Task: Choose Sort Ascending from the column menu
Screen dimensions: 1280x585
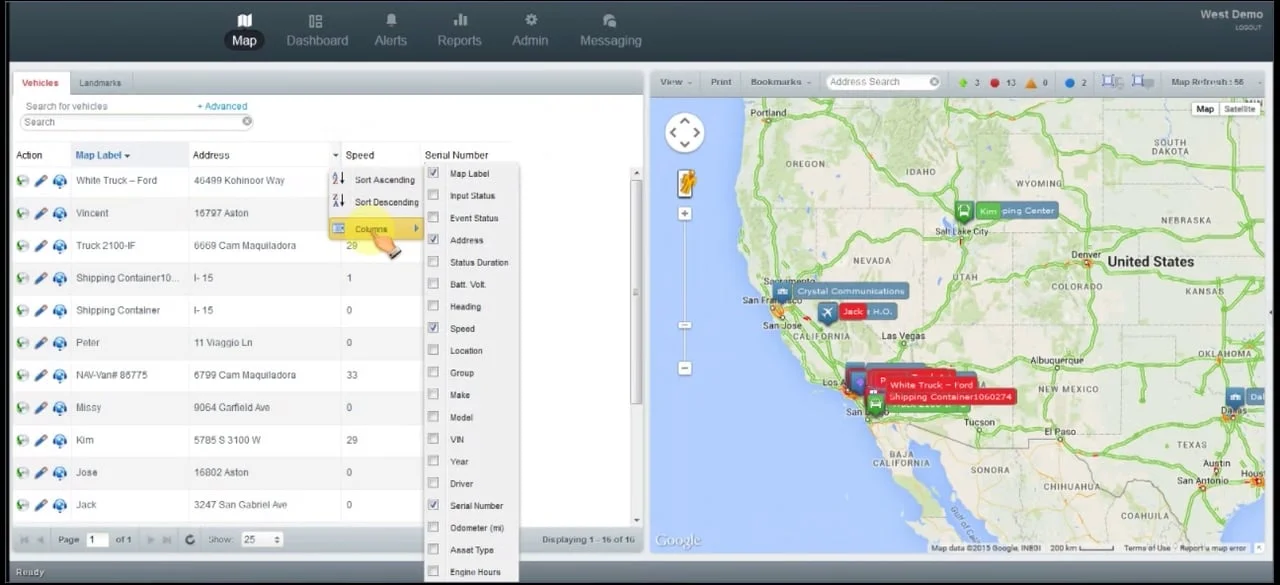Action: tap(376, 180)
